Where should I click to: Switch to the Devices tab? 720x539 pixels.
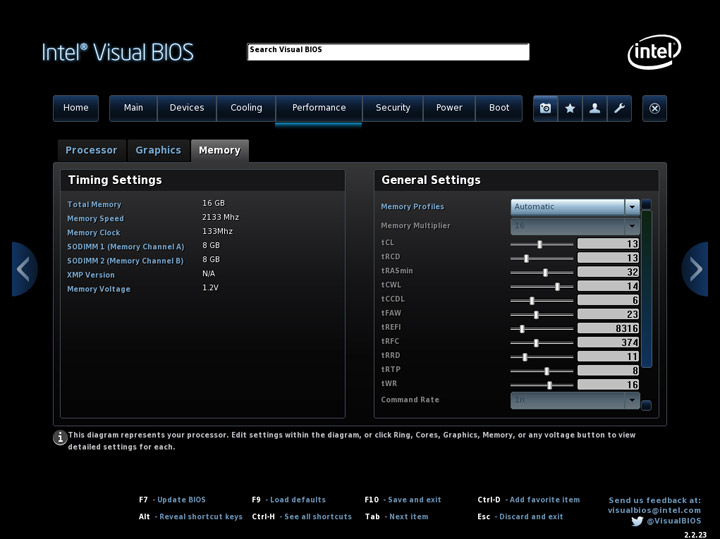pyautogui.click(x=186, y=108)
